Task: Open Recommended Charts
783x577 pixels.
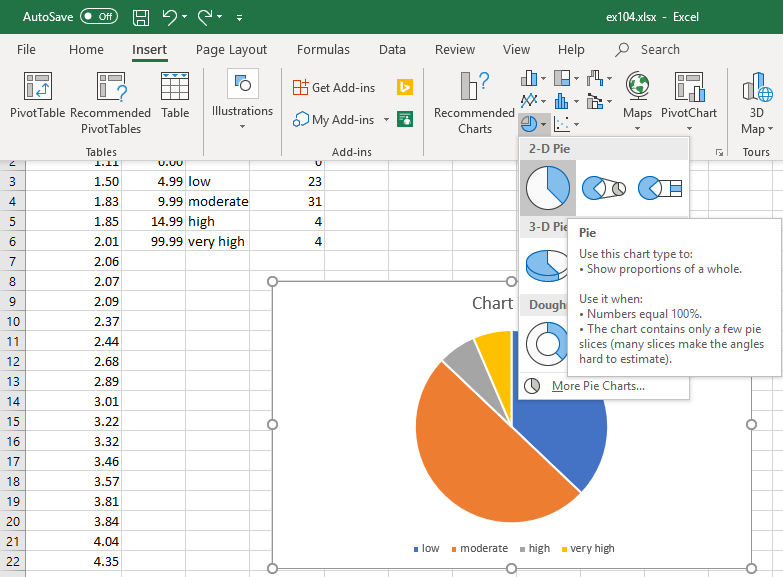Action: click(x=474, y=102)
